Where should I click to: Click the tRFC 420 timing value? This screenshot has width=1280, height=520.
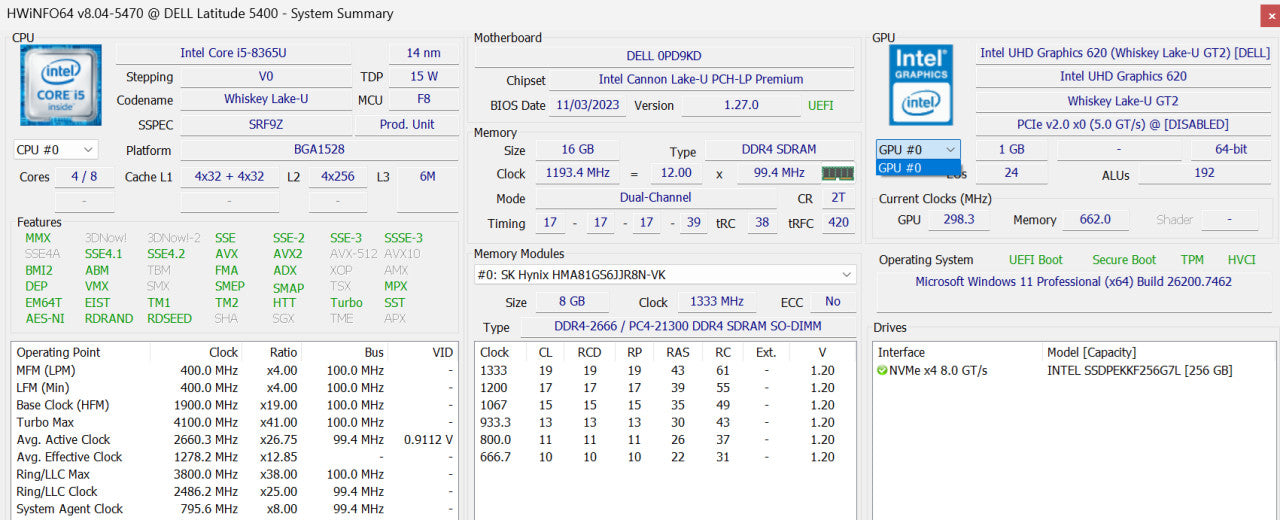pyautogui.click(x=838, y=223)
